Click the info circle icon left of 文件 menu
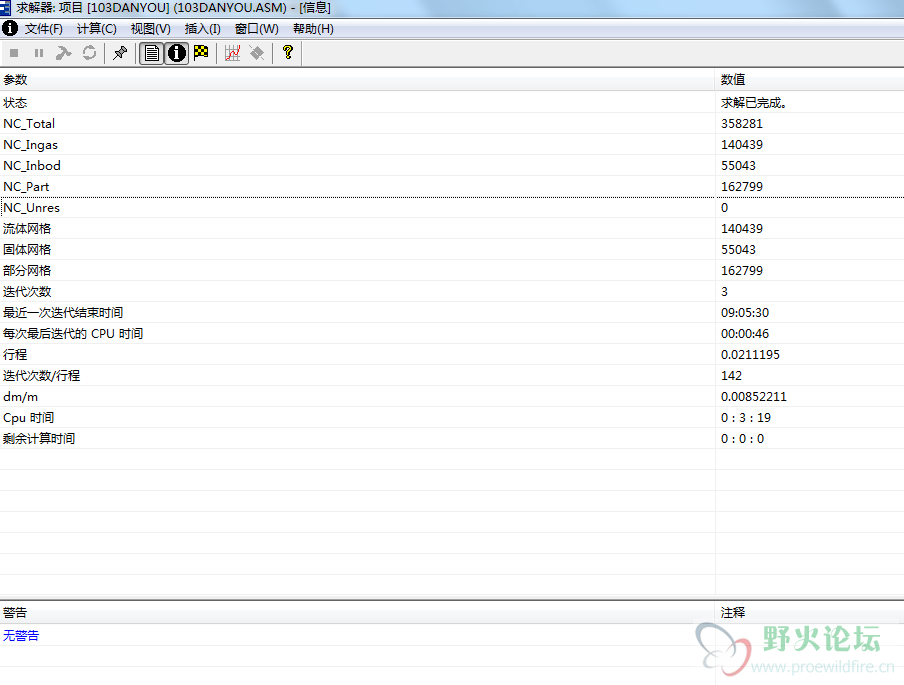Screen dimensions: 904x685 pos(10,28)
